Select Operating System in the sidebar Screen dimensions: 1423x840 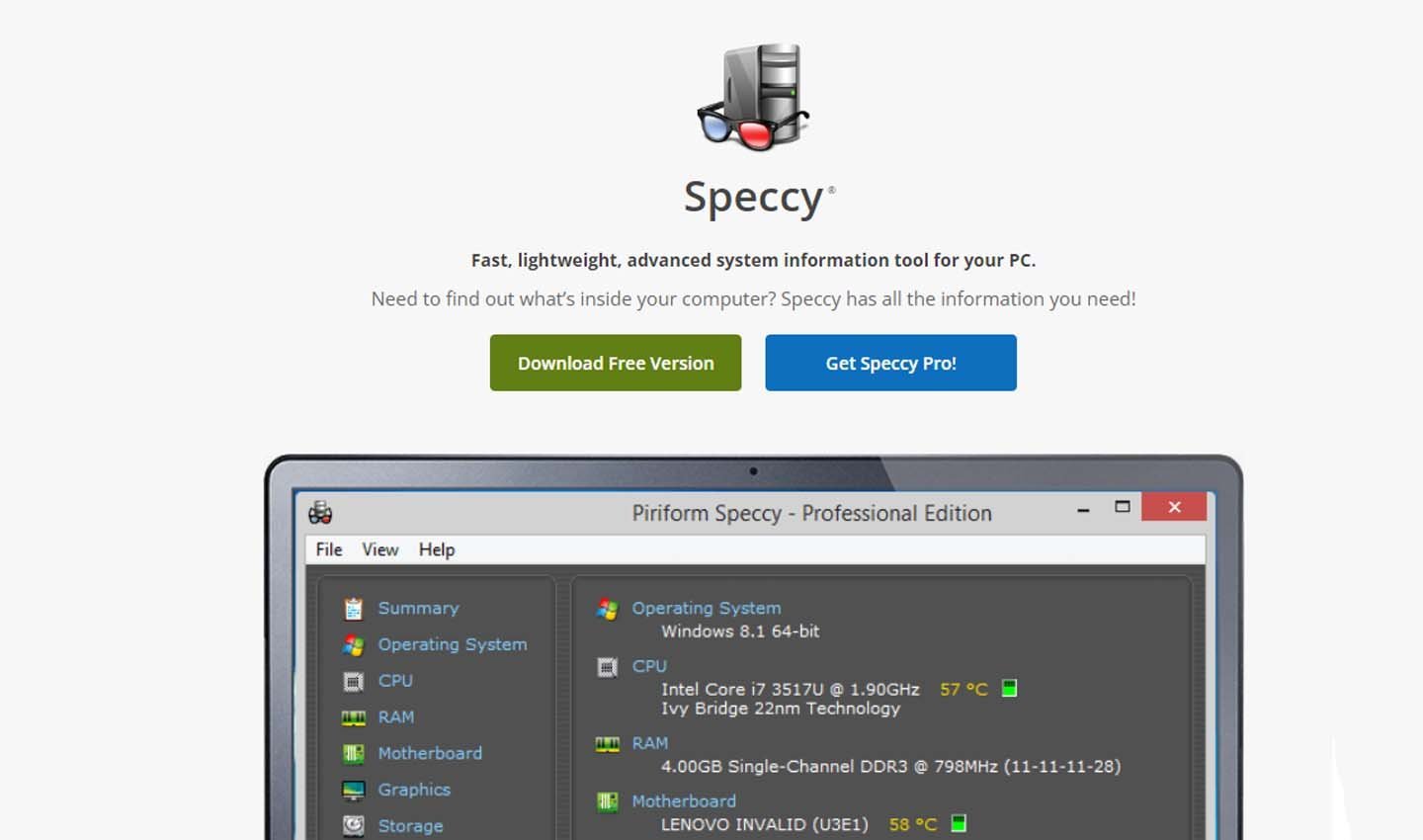pos(453,644)
